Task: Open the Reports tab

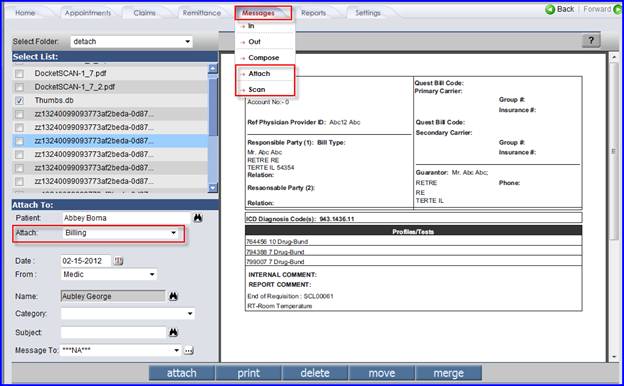Action: pos(313,13)
